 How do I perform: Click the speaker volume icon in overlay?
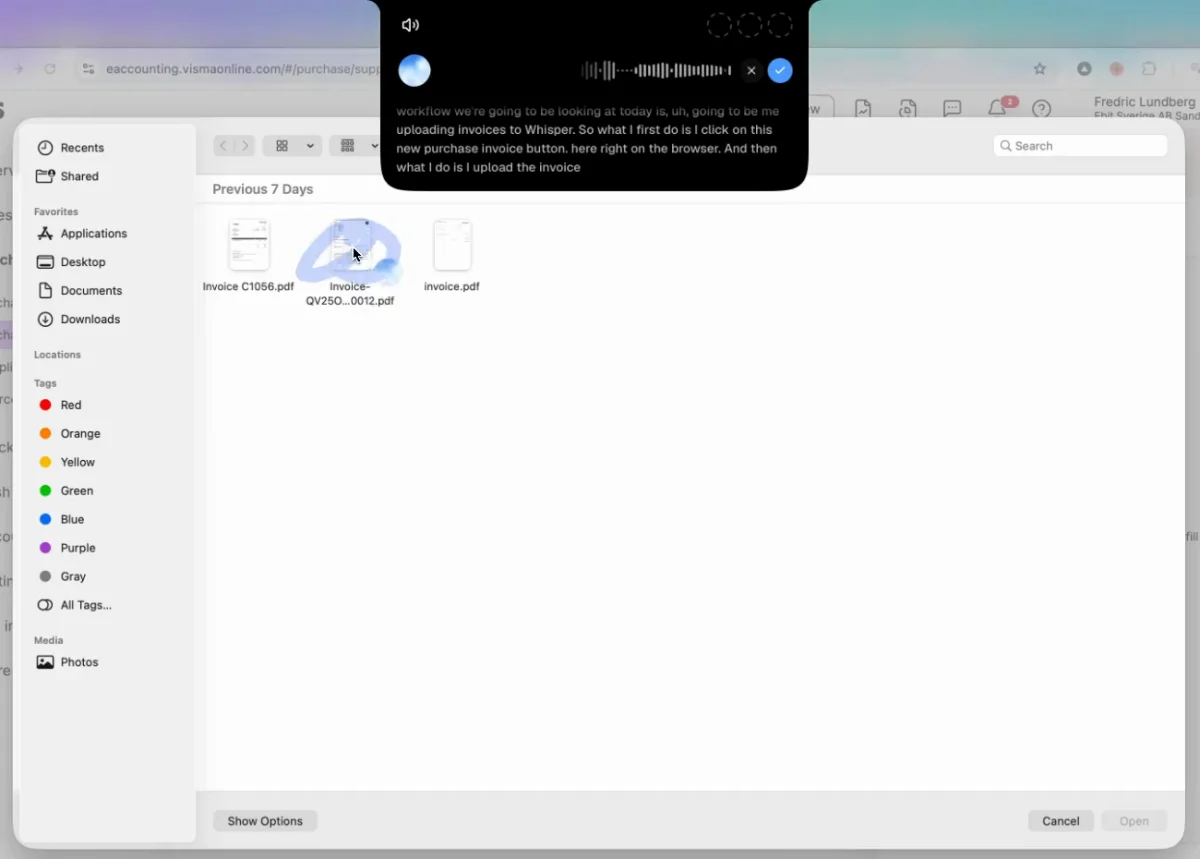pos(410,25)
